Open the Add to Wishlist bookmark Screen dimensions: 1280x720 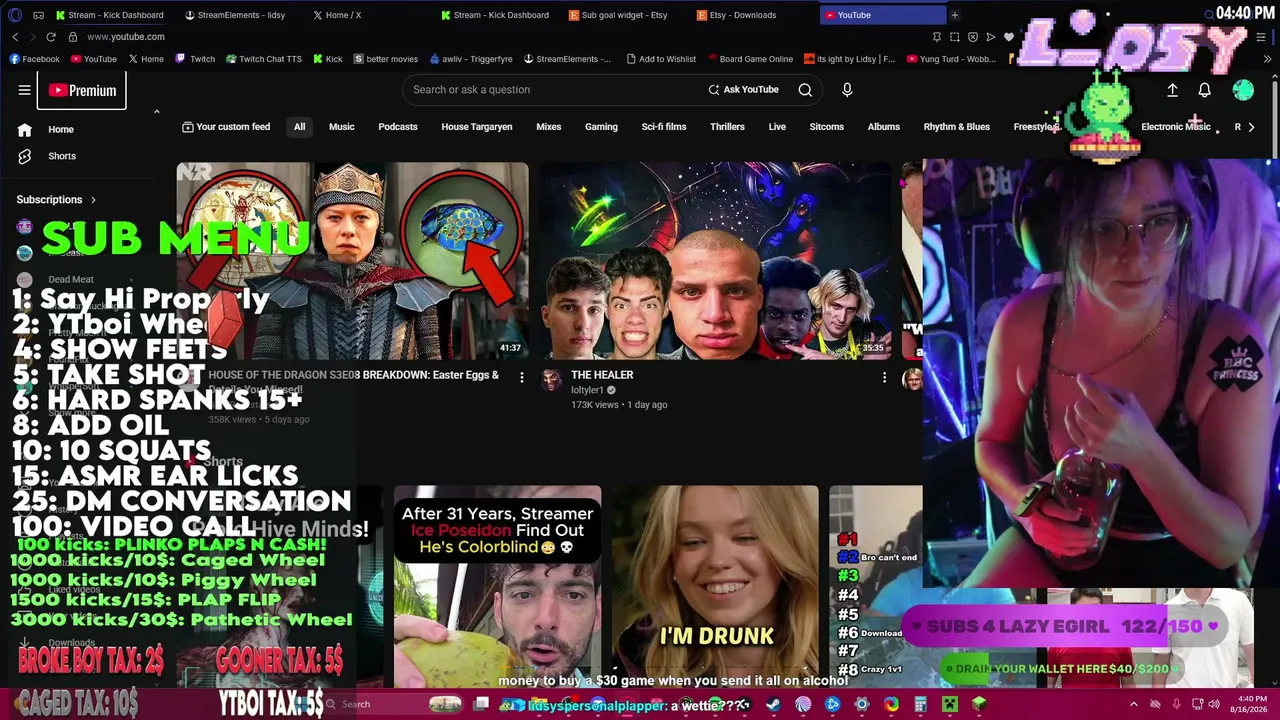click(661, 59)
